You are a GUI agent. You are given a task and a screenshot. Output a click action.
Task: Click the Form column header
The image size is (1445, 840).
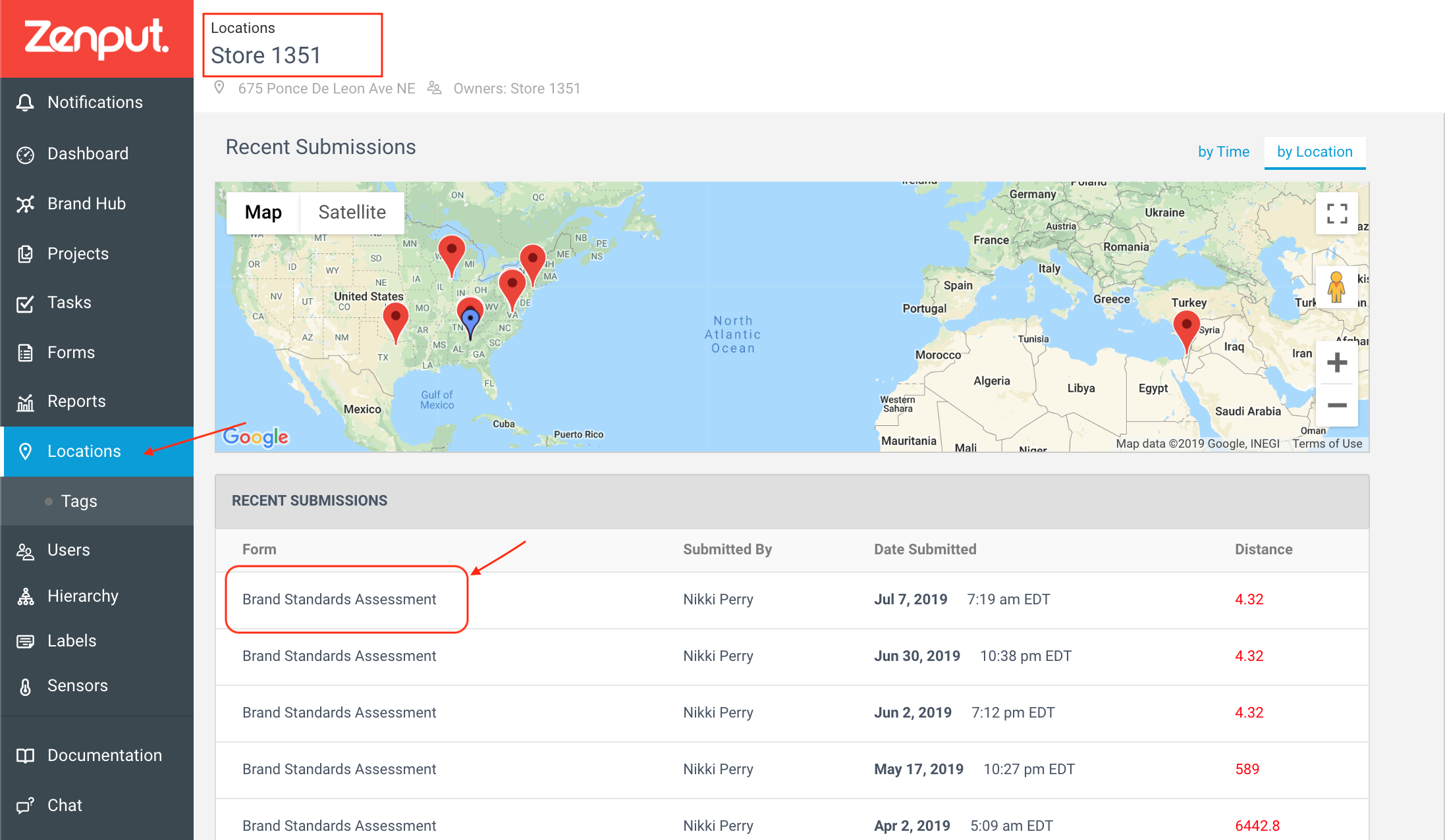pyautogui.click(x=259, y=550)
